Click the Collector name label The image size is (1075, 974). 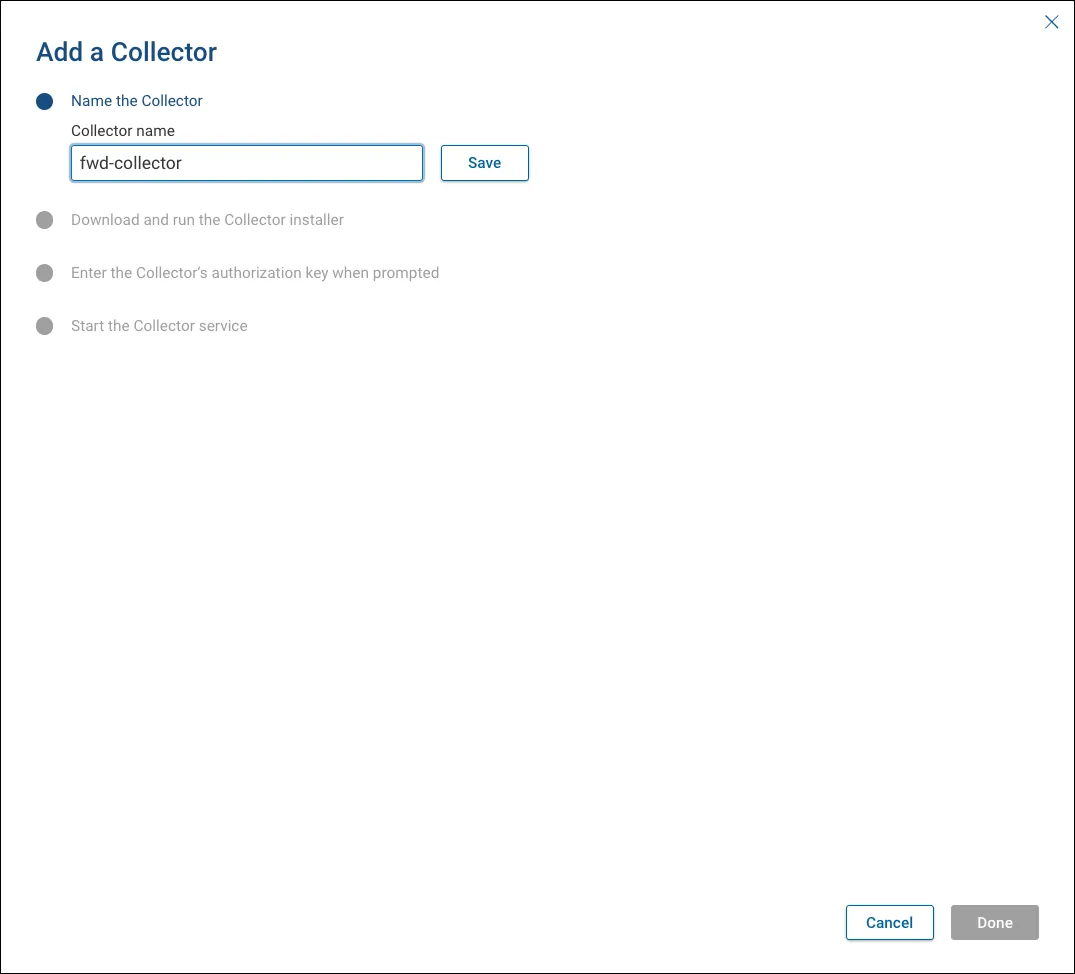123,131
